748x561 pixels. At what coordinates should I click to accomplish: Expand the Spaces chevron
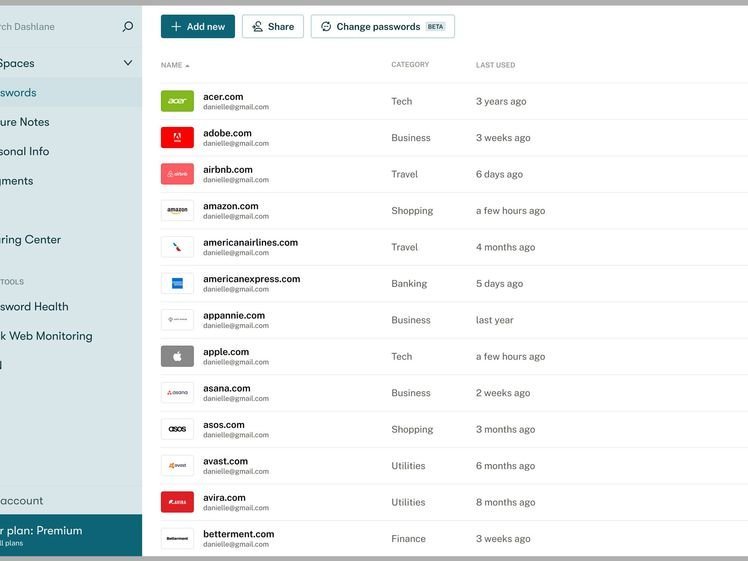click(x=127, y=63)
